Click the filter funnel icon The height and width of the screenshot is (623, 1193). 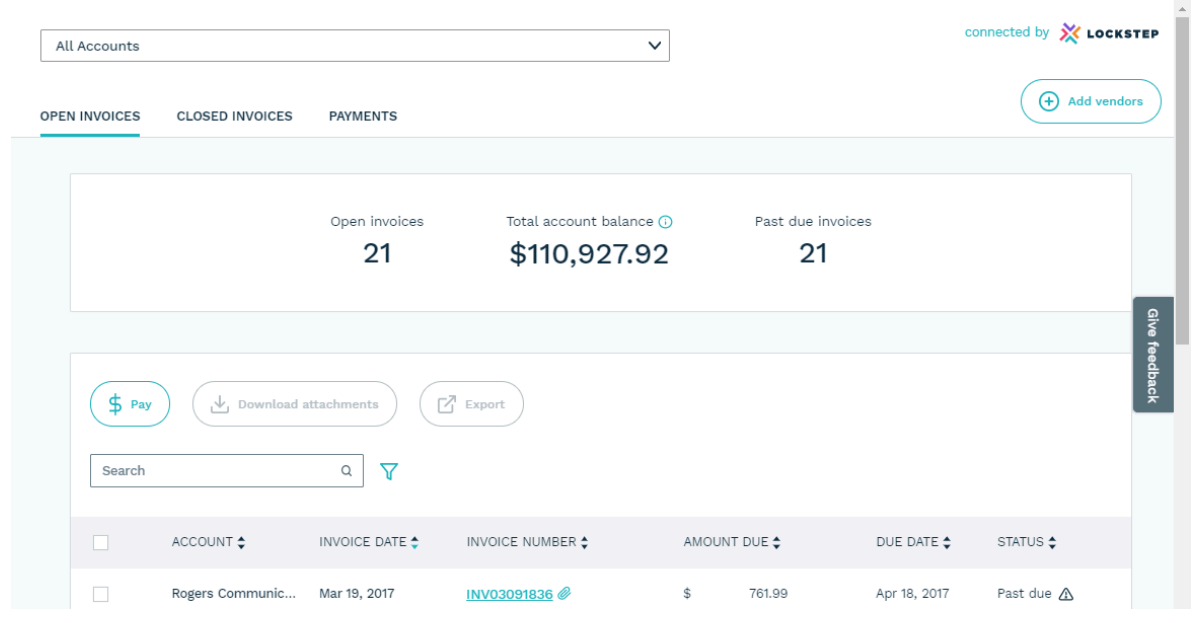point(389,471)
